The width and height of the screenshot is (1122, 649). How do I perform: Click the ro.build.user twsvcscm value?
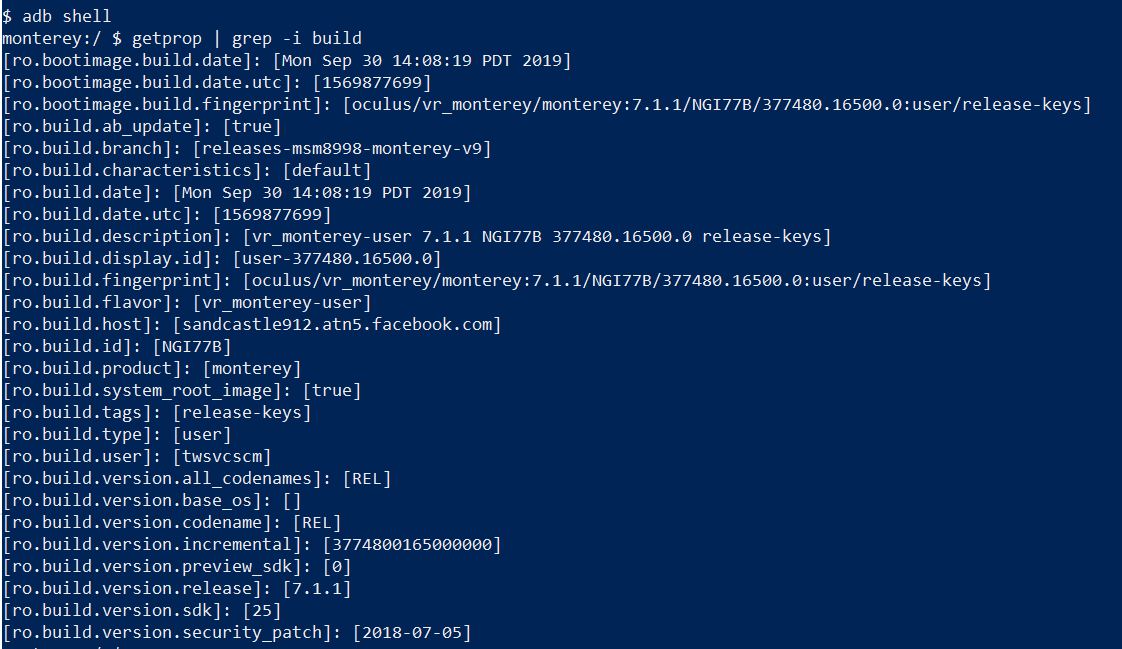coord(222,457)
